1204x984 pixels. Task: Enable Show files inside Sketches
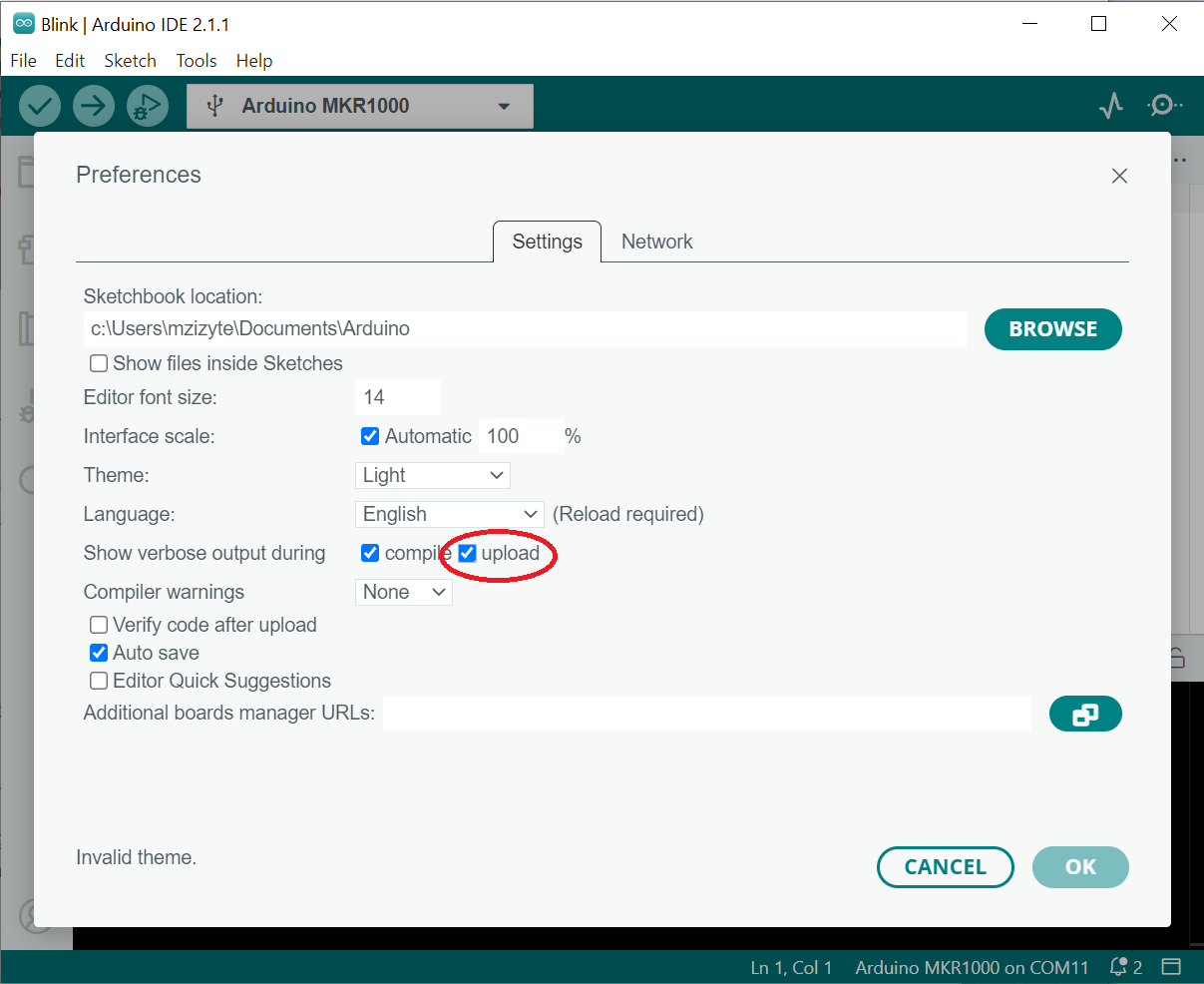click(x=99, y=363)
